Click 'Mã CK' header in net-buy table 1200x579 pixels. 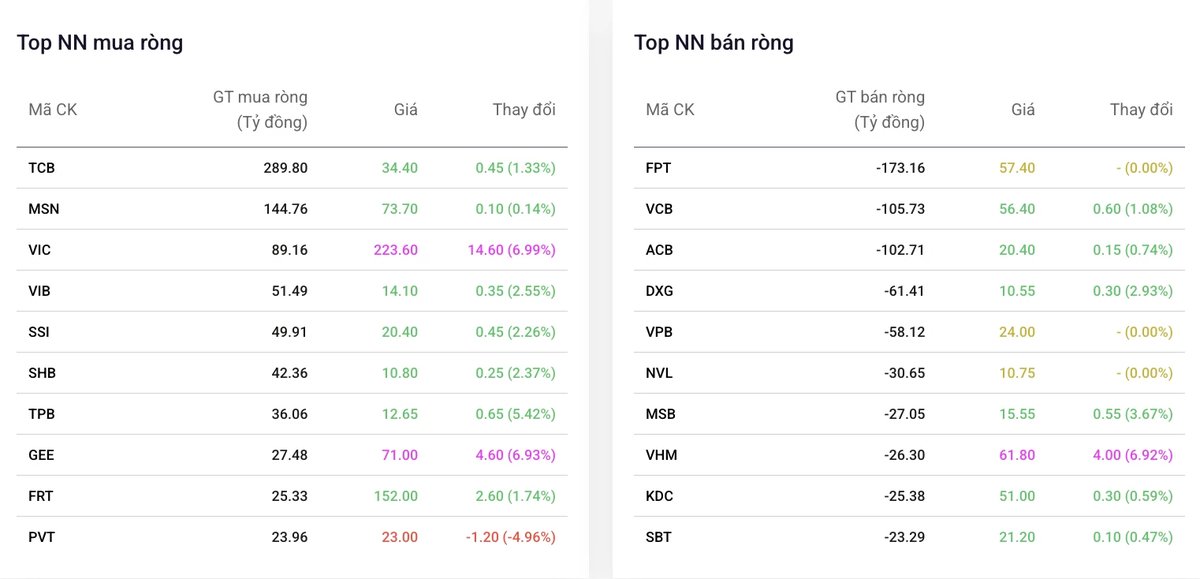click(x=52, y=110)
